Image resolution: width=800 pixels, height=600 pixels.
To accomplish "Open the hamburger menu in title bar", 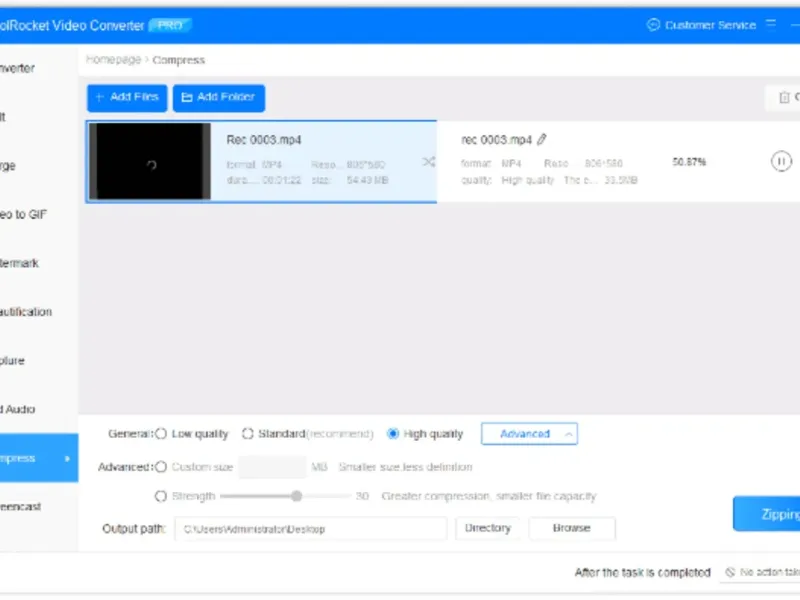I will tap(771, 24).
